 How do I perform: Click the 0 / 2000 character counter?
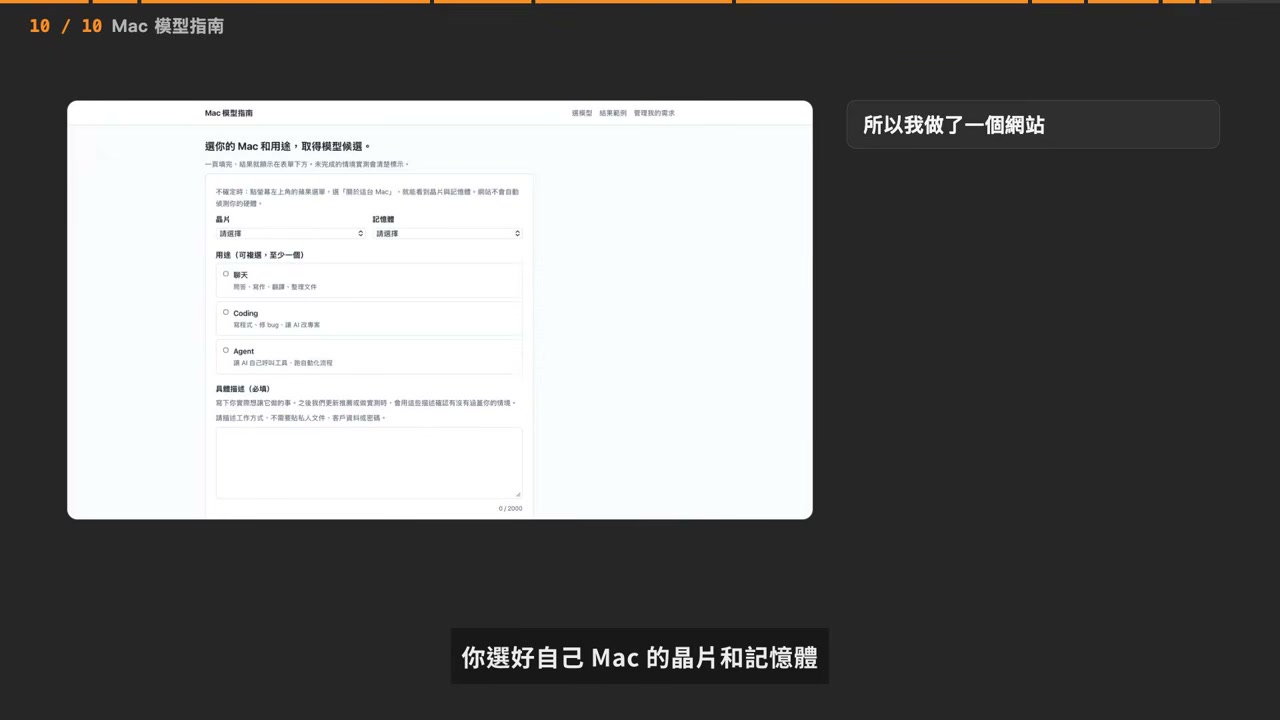pos(510,508)
